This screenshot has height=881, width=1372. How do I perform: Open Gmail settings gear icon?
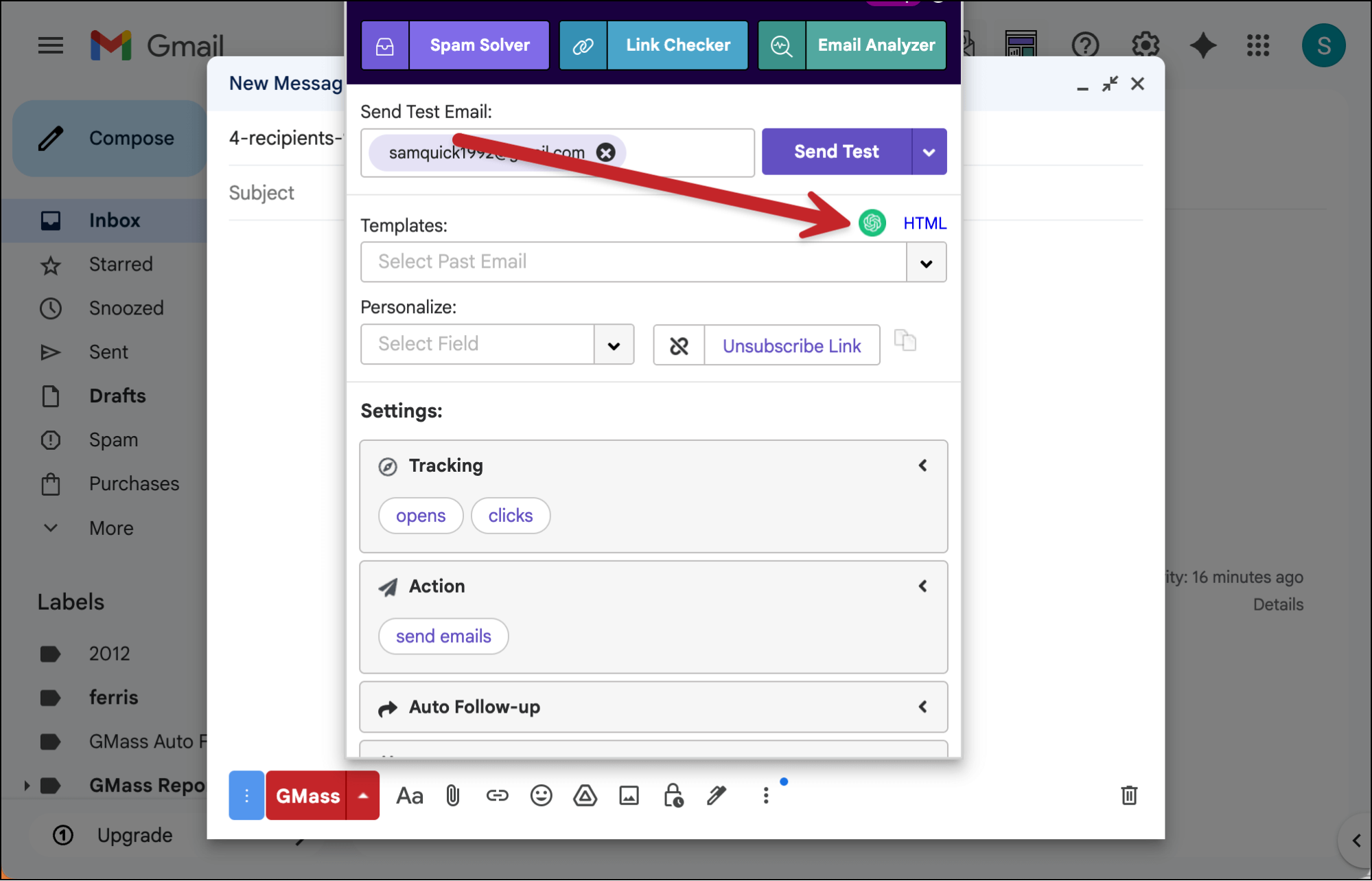point(1145,46)
